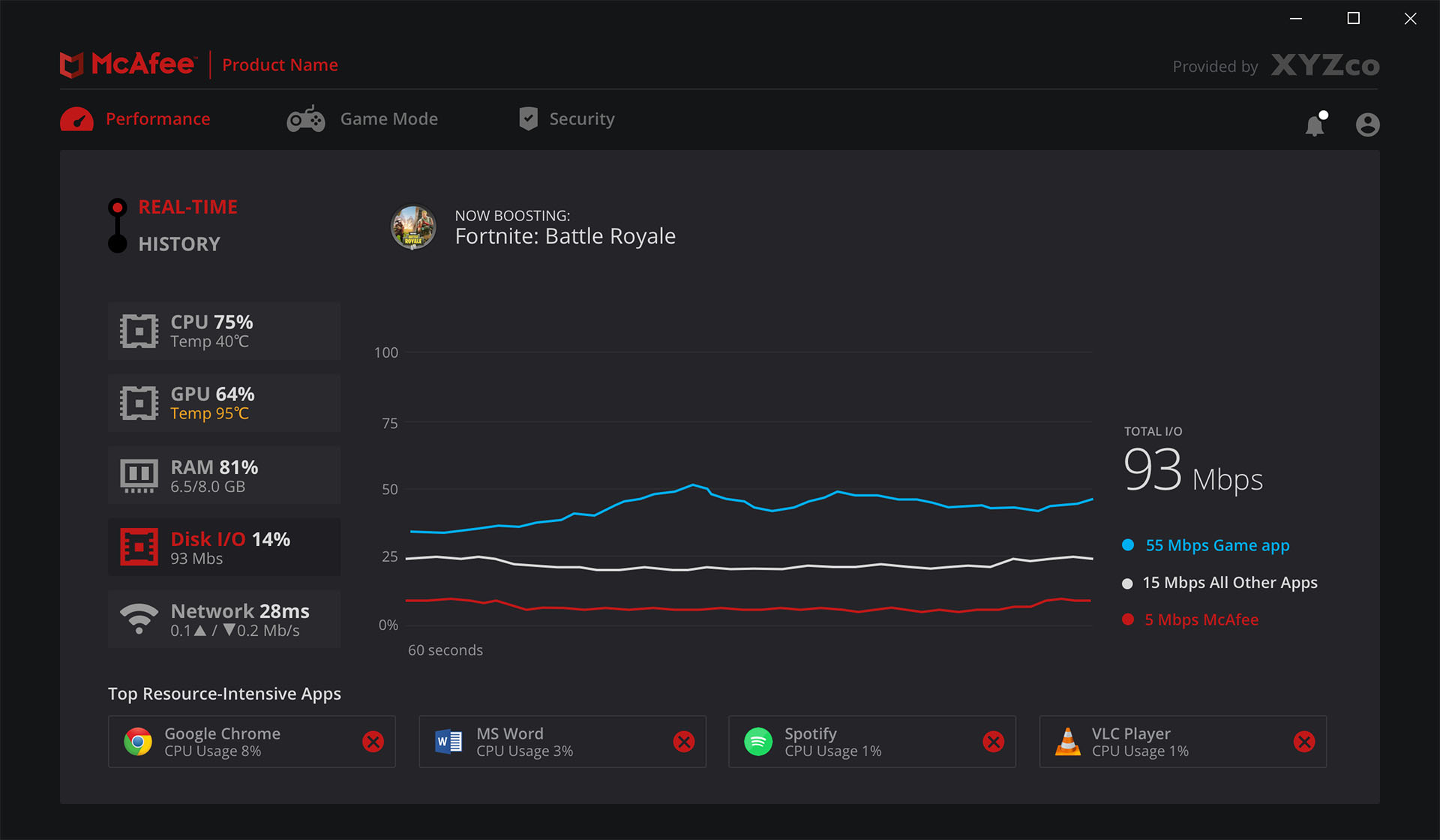Image resolution: width=1440 pixels, height=840 pixels.
Task: Click the Spotify icon
Action: pos(758,742)
